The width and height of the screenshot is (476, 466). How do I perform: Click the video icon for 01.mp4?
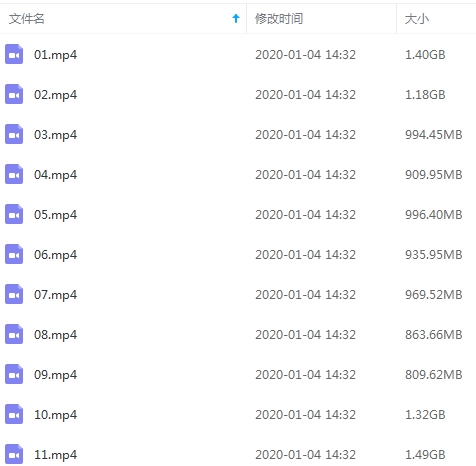click(x=14, y=54)
